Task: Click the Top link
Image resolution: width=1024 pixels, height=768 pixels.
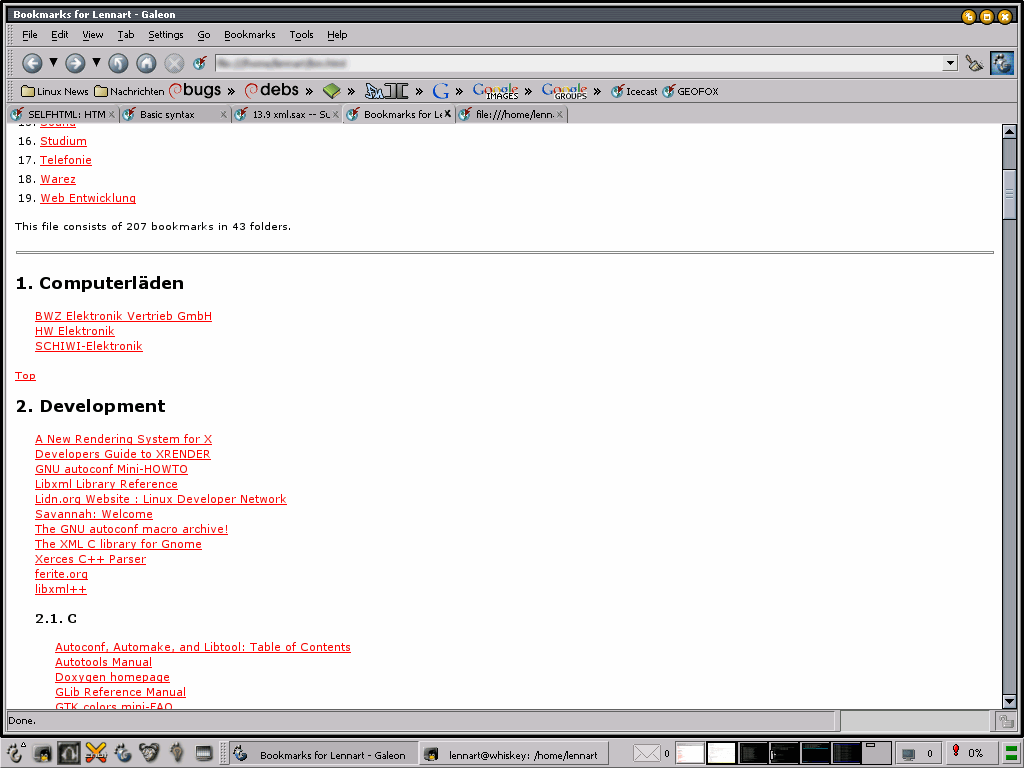Action: 25,376
